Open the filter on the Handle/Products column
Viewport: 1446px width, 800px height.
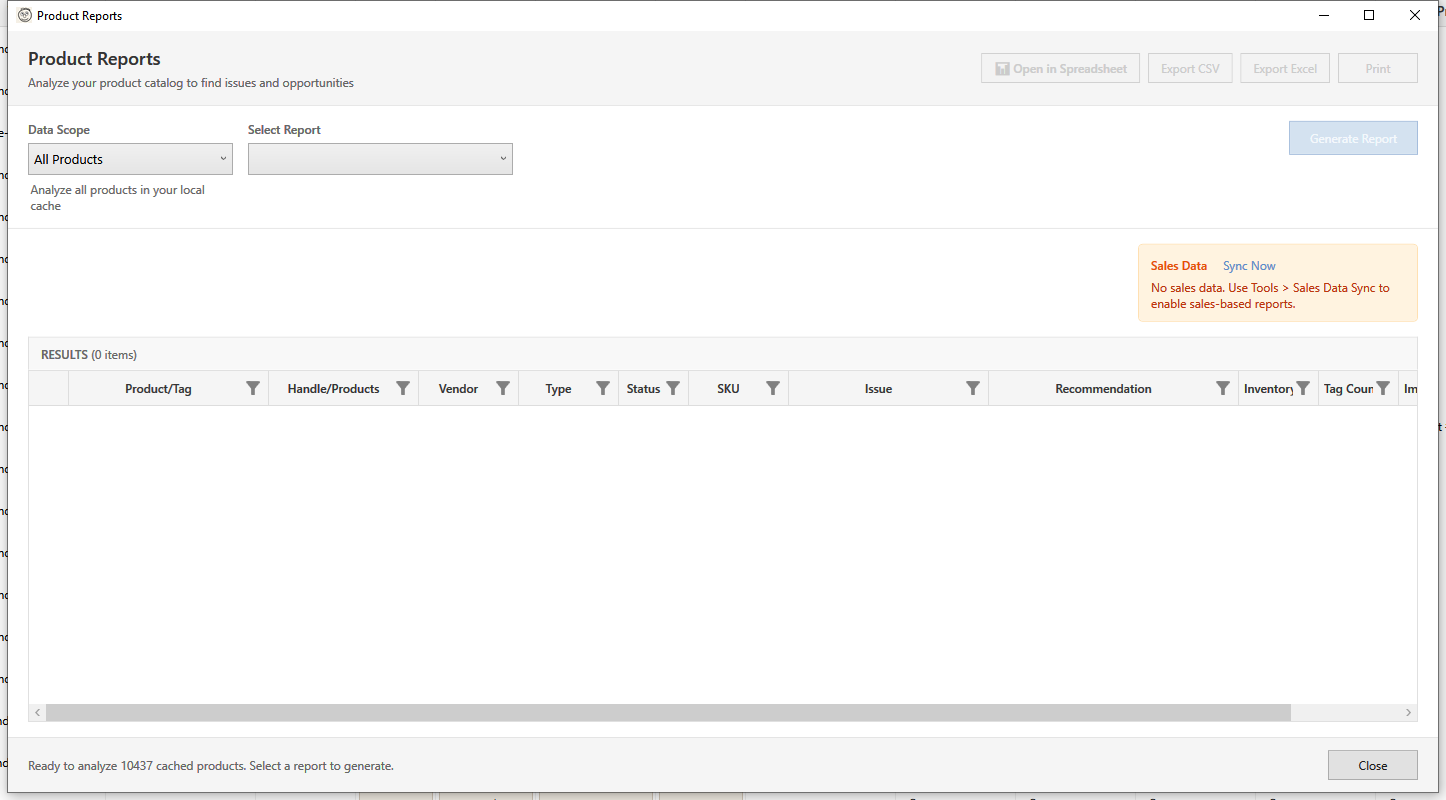[403, 388]
